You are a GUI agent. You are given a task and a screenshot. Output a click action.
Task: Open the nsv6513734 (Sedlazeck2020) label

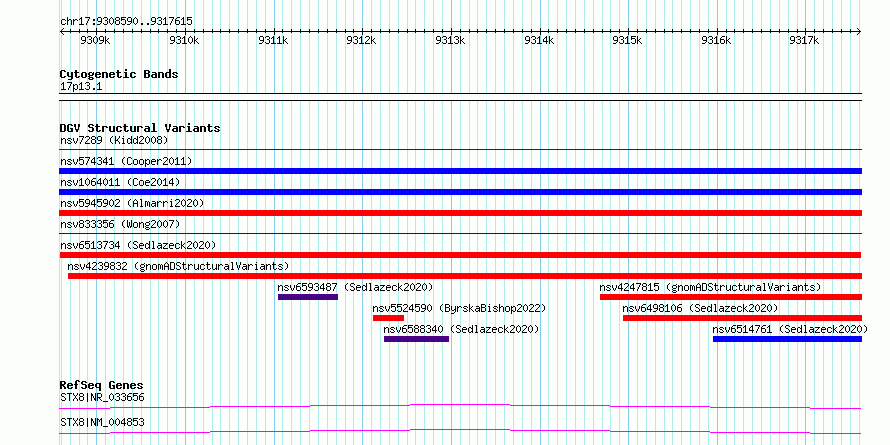click(x=138, y=245)
